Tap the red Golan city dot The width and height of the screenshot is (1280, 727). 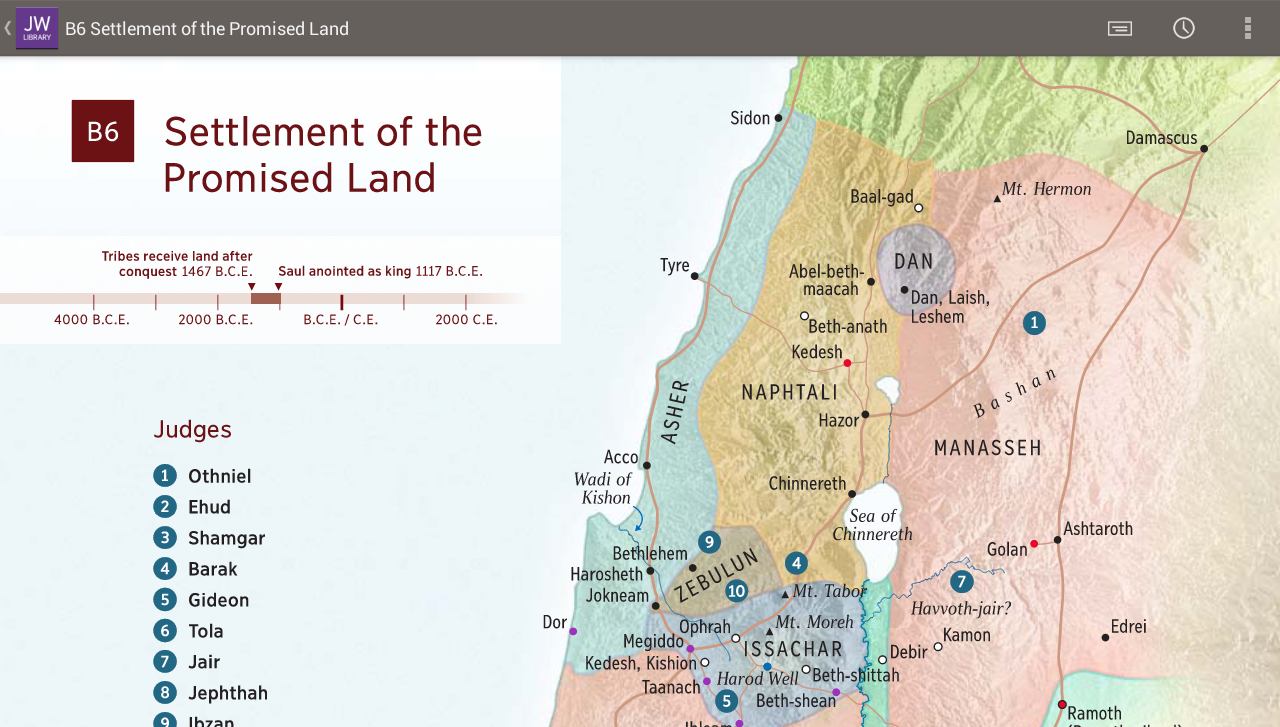(x=1034, y=544)
